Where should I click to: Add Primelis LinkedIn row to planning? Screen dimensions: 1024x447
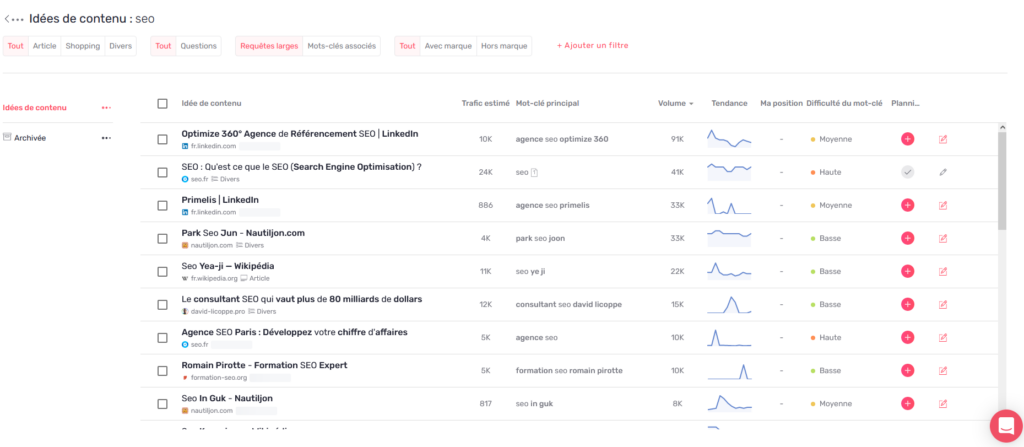click(x=907, y=205)
